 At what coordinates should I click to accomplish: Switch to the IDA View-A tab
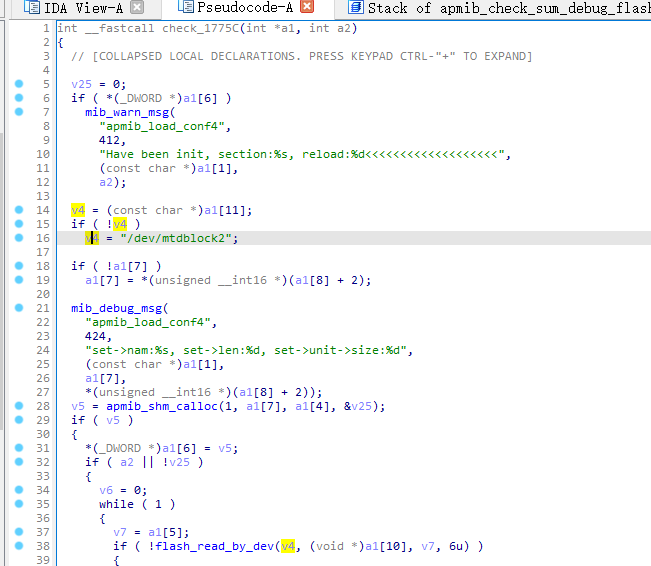click(83, 7)
